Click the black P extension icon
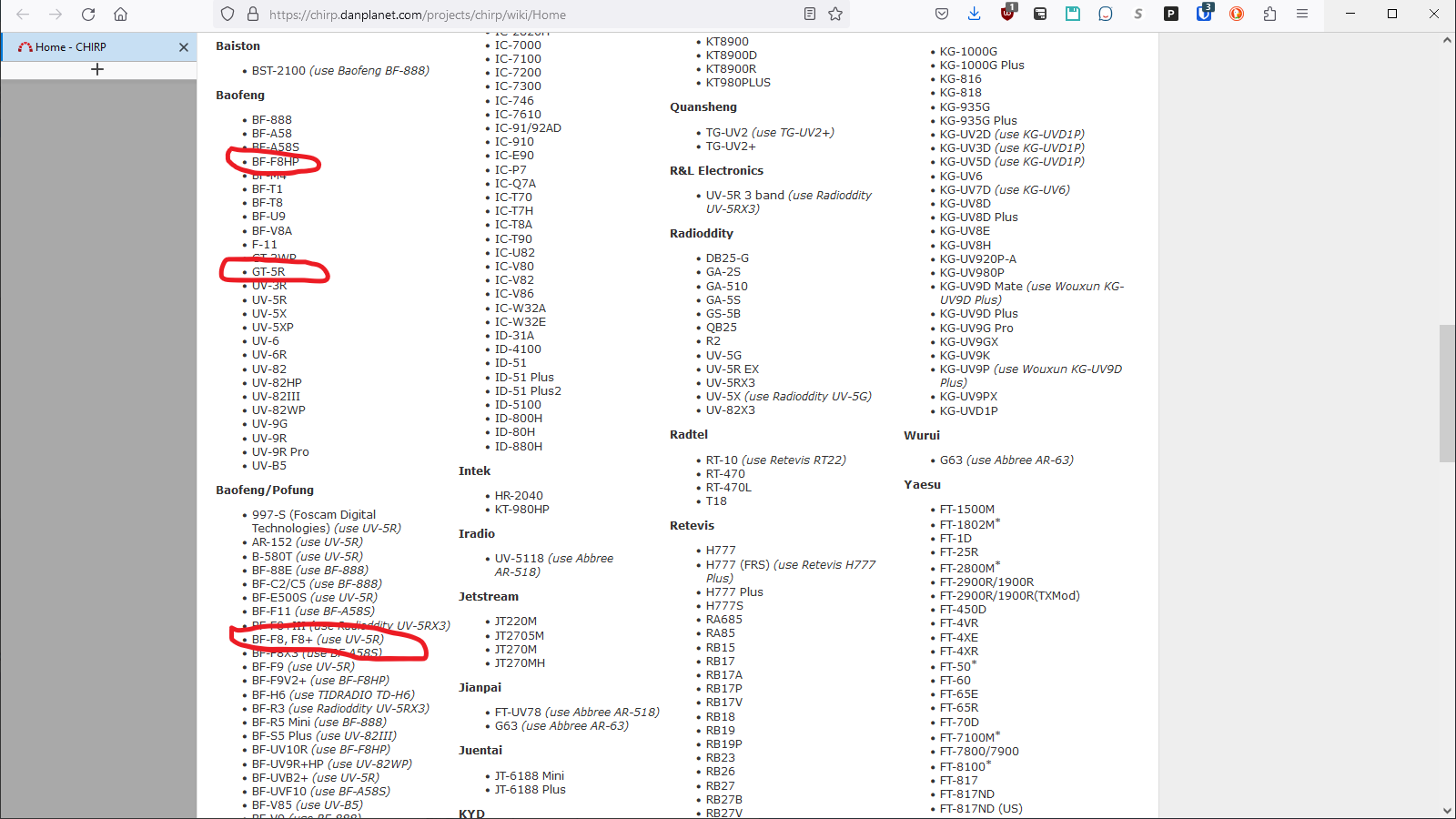This screenshot has width=1456, height=819. point(1171,14)
